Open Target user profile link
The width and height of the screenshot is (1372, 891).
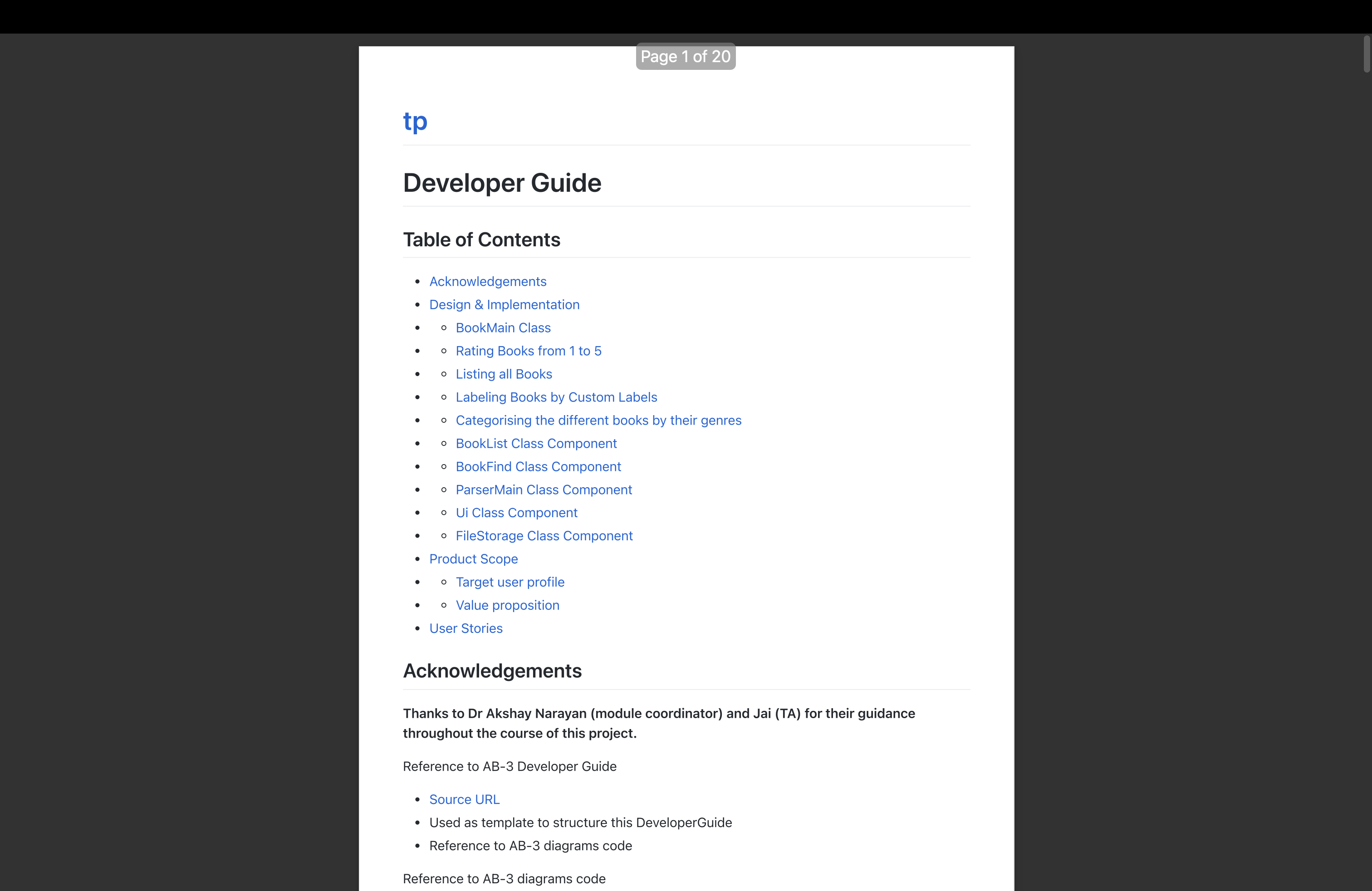tap(510, 582)
